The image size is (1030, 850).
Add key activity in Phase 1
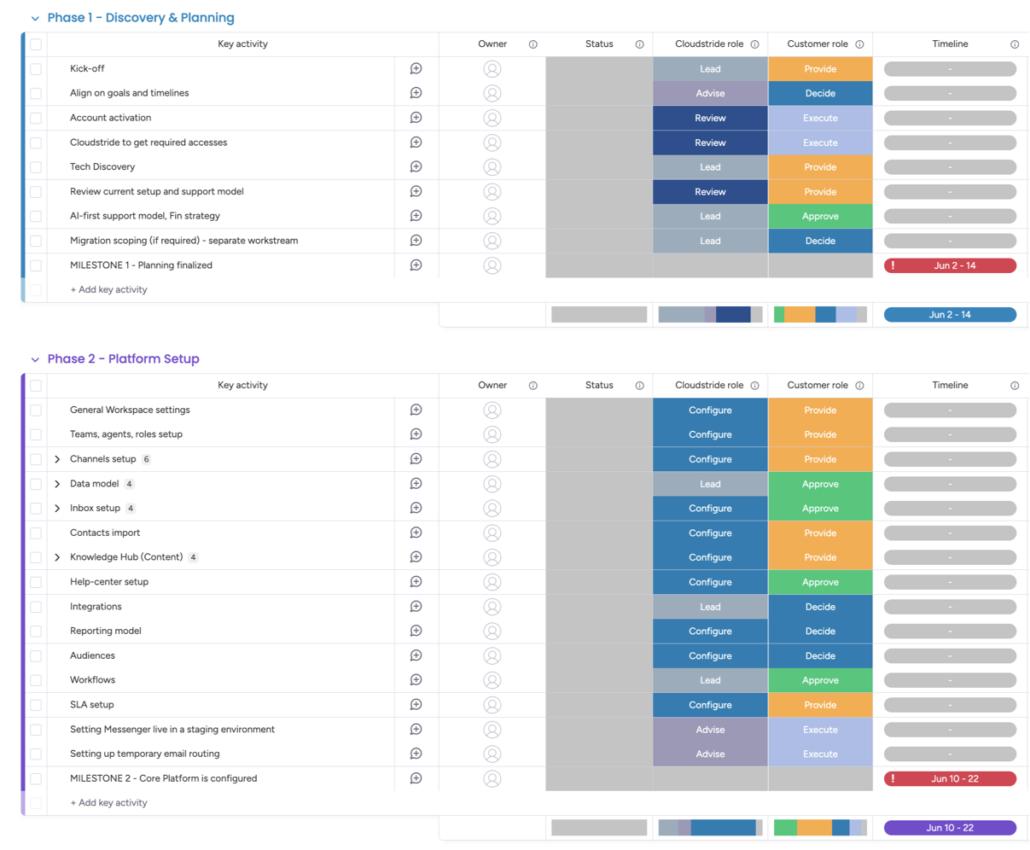109,290
